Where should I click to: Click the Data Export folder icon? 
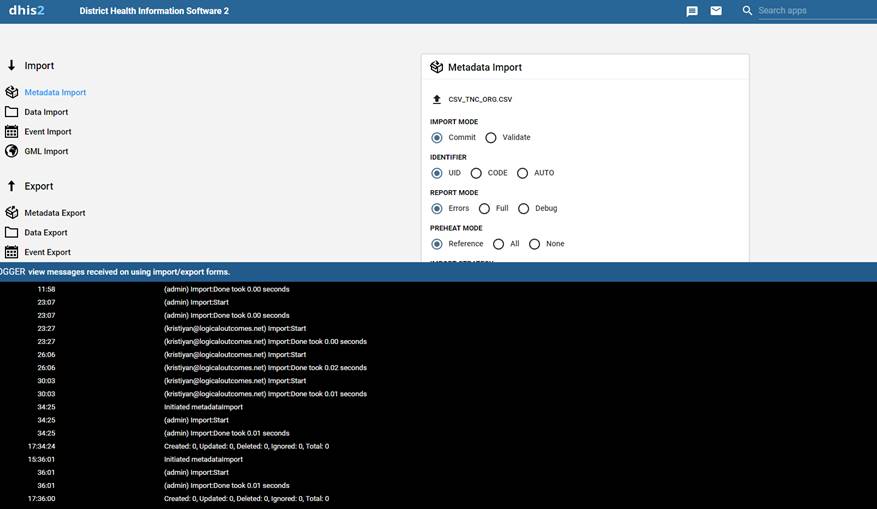point(11,232)
